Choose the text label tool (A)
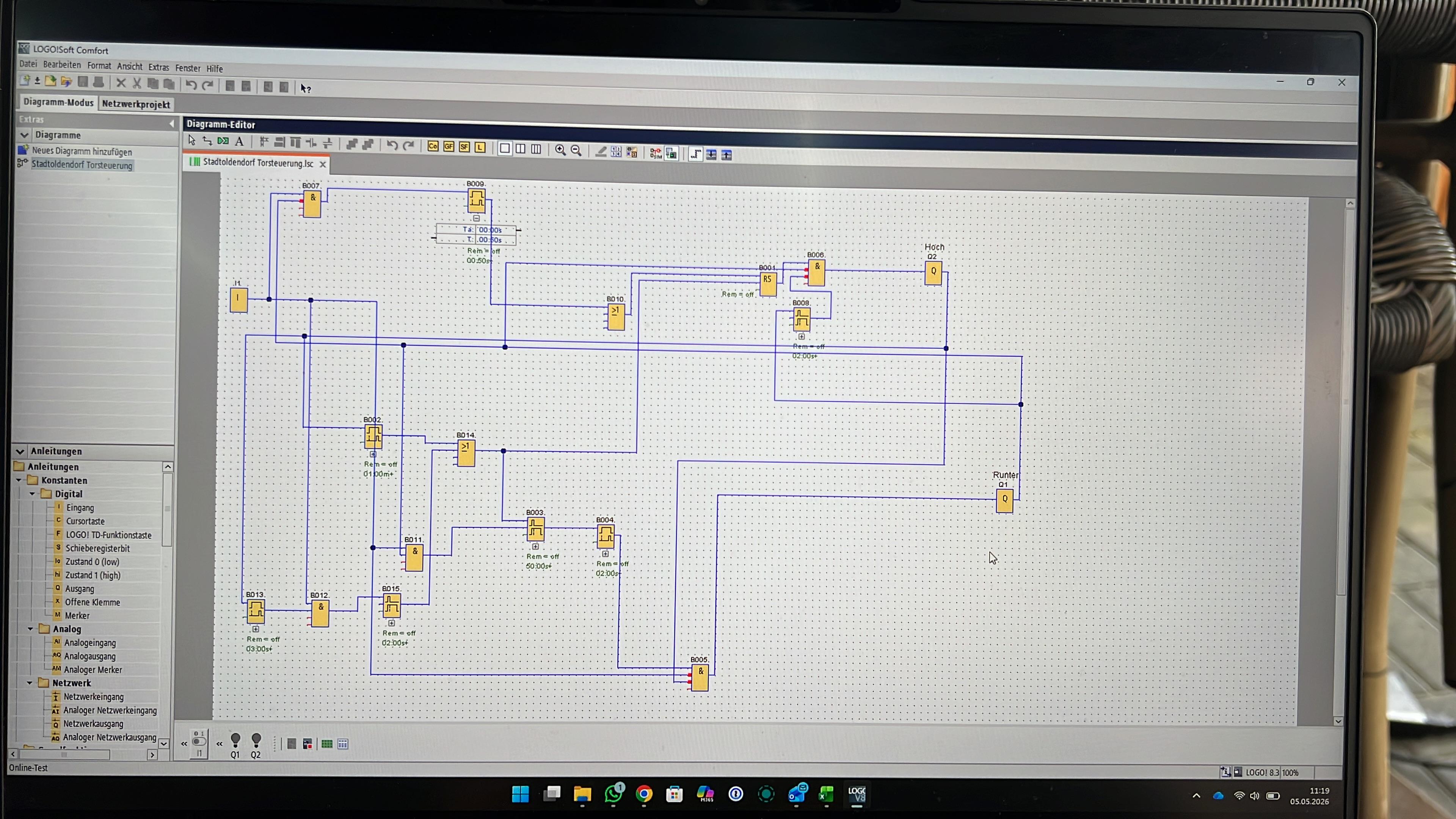 point(239,141)
